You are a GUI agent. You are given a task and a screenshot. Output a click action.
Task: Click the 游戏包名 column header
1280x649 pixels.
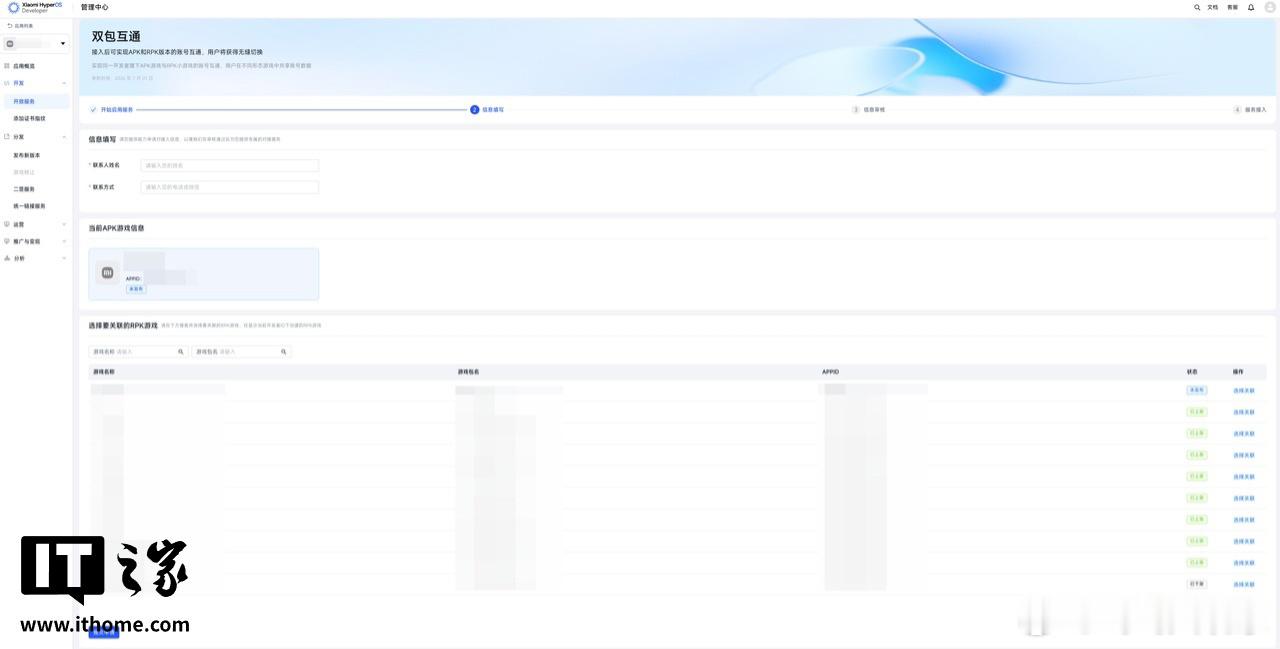(469, 372)
